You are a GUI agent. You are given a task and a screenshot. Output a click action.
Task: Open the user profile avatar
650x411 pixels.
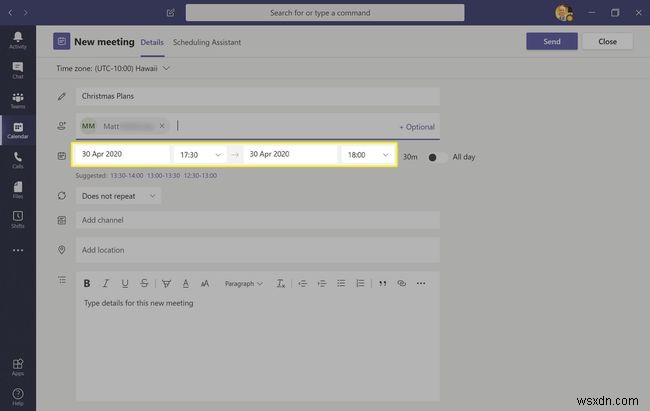564,13
